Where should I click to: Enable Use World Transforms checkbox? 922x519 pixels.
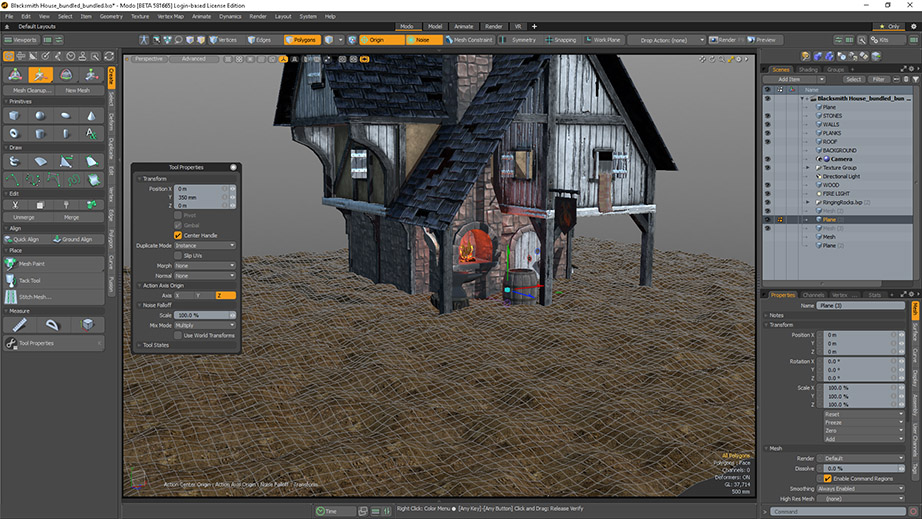(x=178, y=335)
